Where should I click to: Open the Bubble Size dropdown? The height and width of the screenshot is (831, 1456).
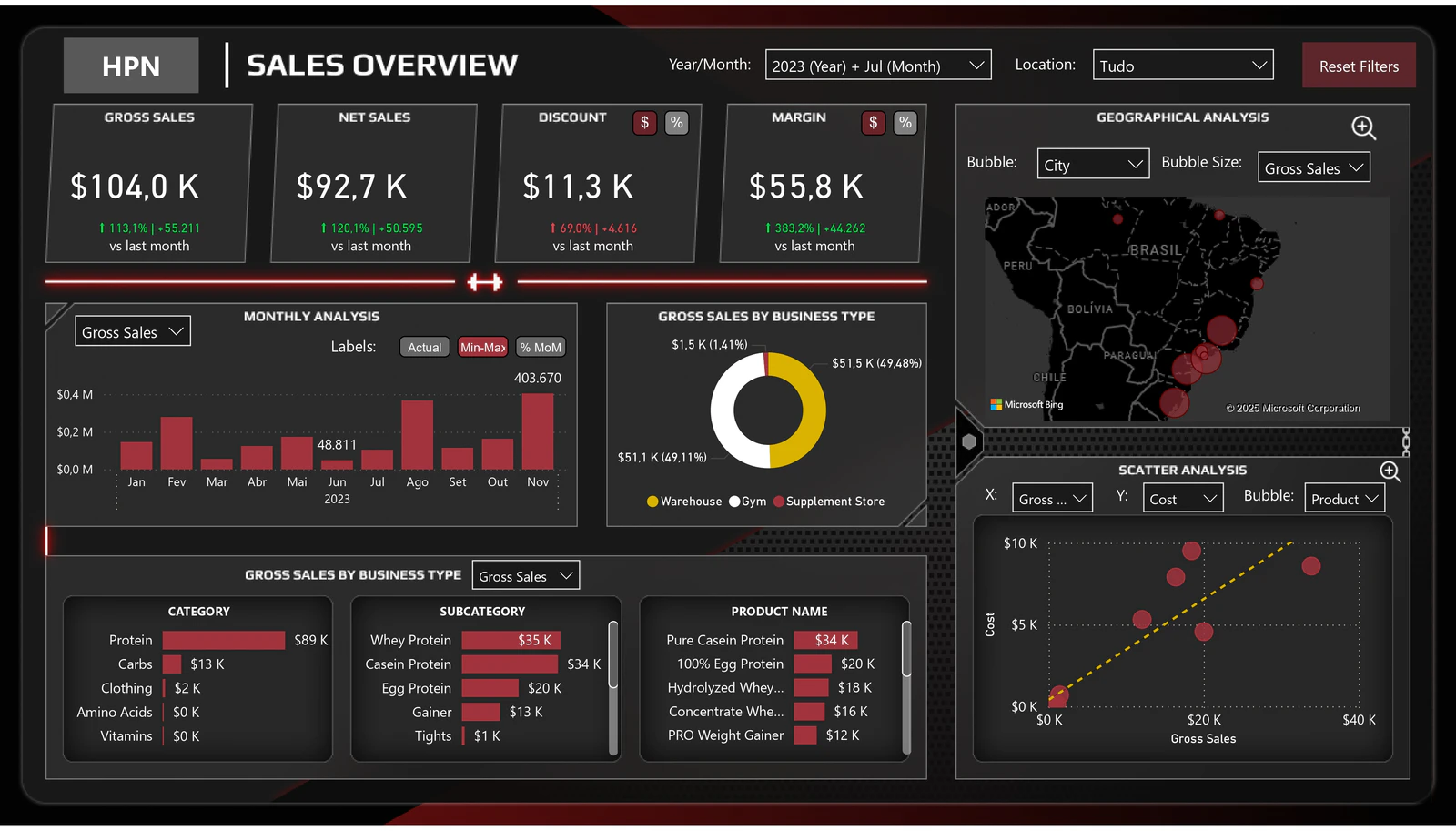(1314, 167)
